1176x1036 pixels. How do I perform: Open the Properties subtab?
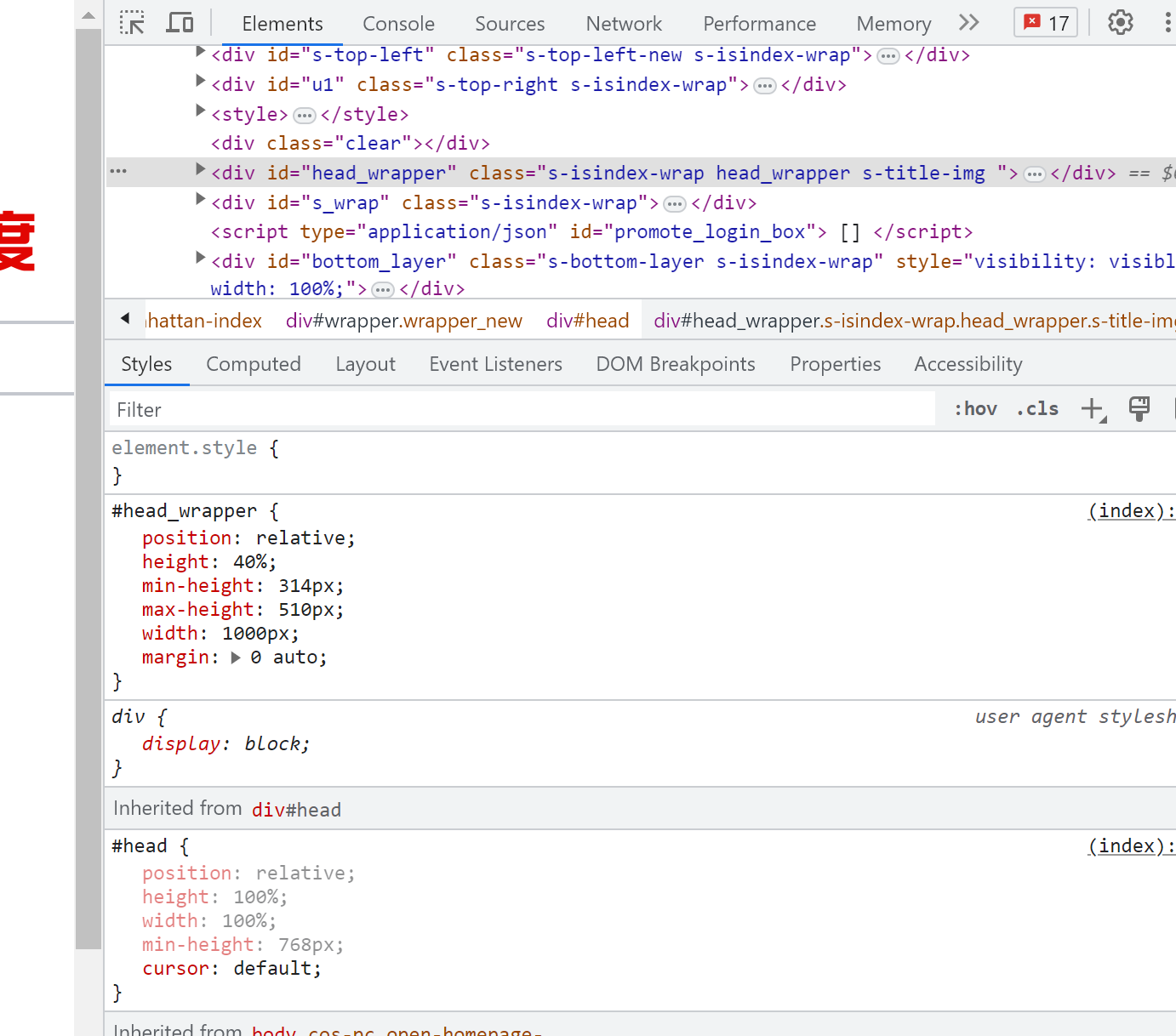click(x=836, y=364)
